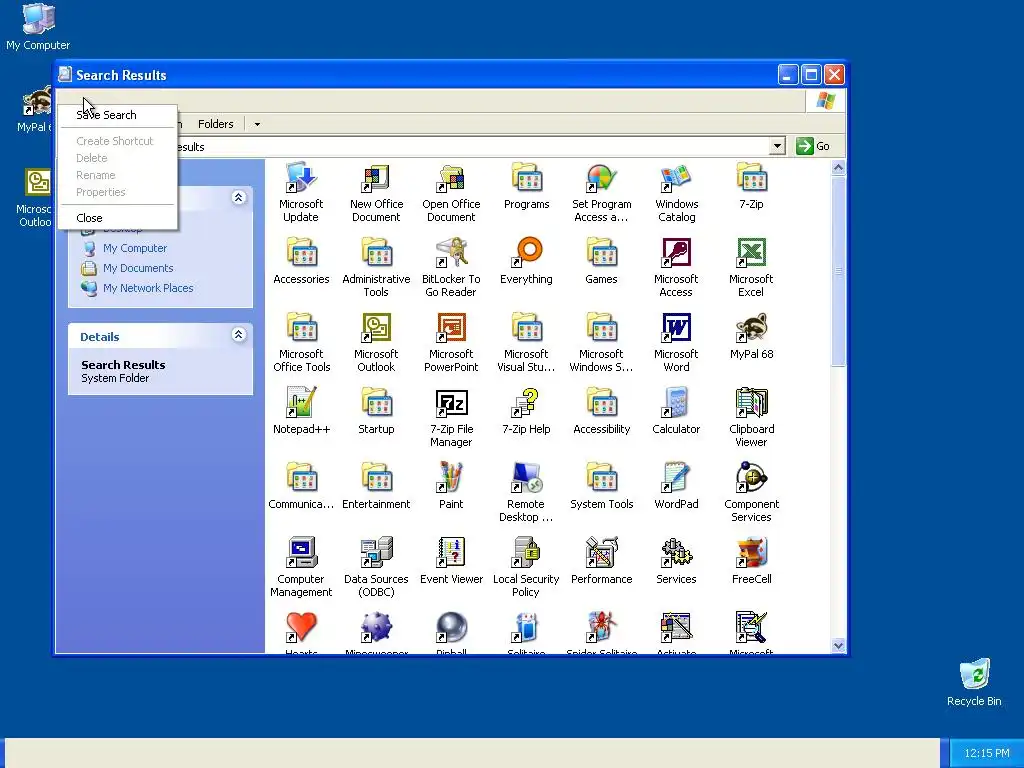
Task: Select the Microsoft Access shortcut
Action: tap(677, 268)
